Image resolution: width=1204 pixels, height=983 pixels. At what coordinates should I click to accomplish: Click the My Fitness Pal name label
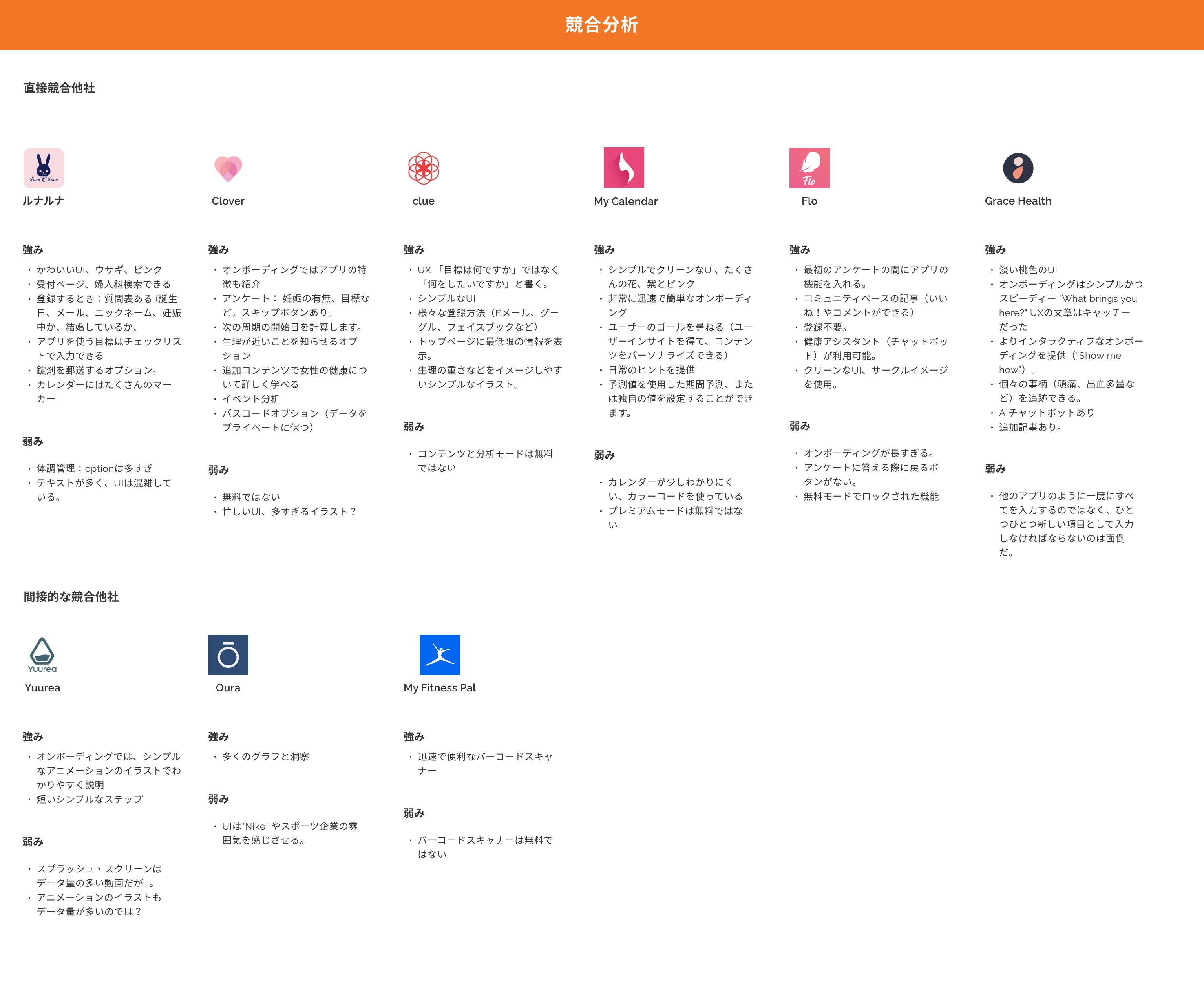click(439, 687)
